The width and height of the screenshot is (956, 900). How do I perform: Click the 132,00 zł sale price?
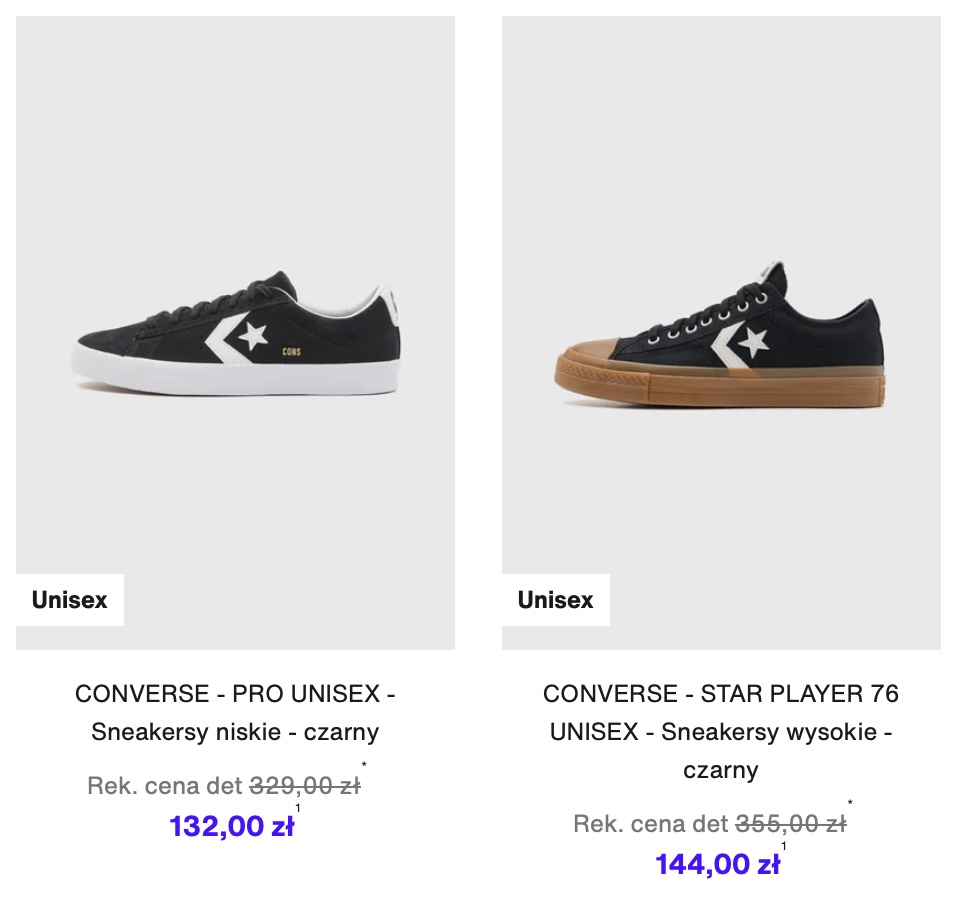point(232,826)
